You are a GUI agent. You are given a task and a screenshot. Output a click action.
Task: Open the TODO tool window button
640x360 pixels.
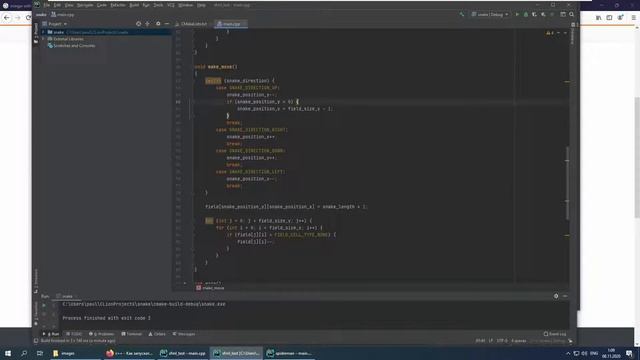(73, 334)
